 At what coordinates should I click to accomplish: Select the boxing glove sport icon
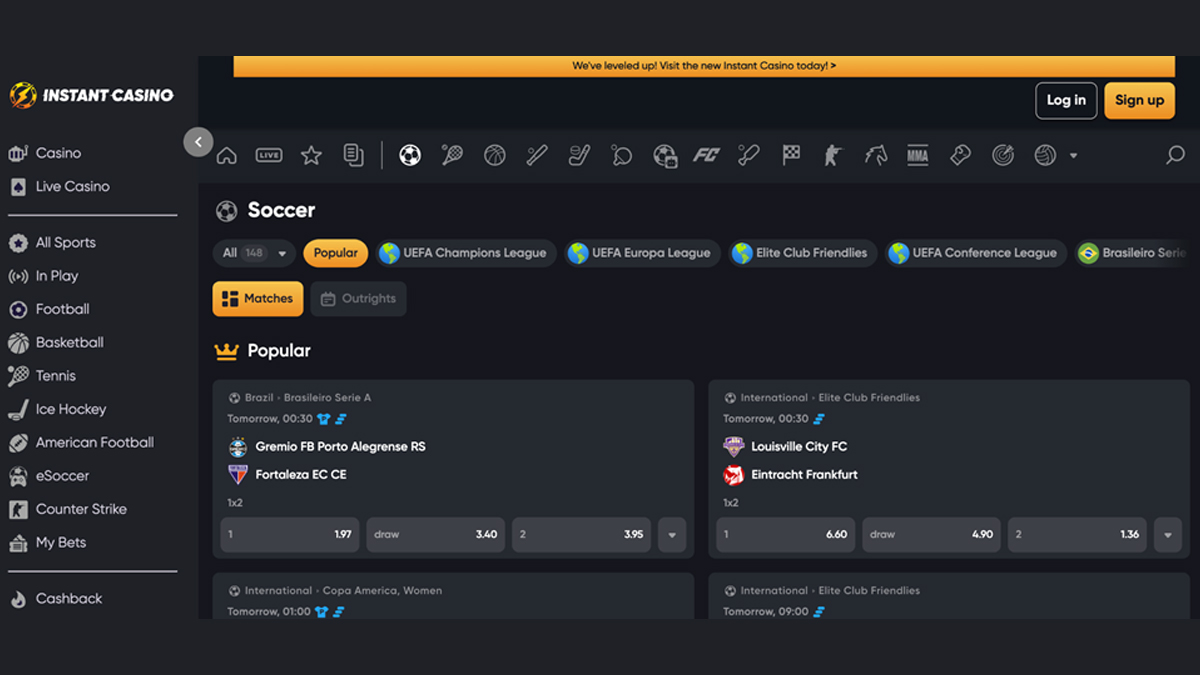(960, 155)
